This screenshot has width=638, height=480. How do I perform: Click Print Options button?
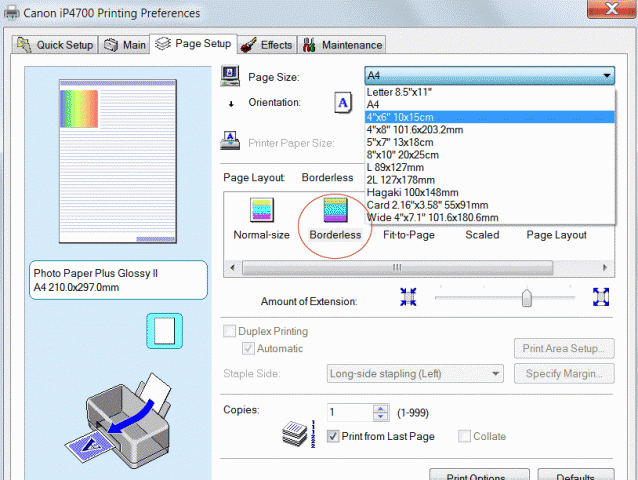(x=479, y=475)
